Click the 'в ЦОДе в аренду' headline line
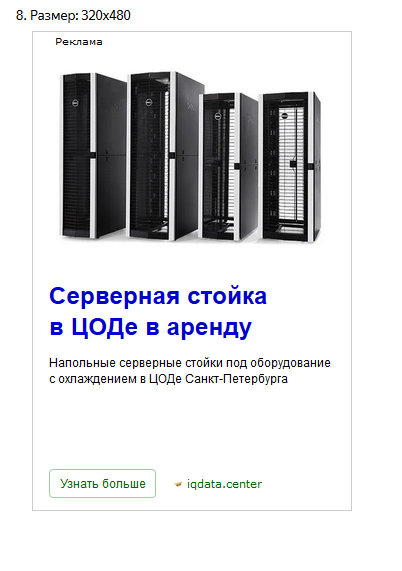This screenshot has height=571, width=402. 150,327
